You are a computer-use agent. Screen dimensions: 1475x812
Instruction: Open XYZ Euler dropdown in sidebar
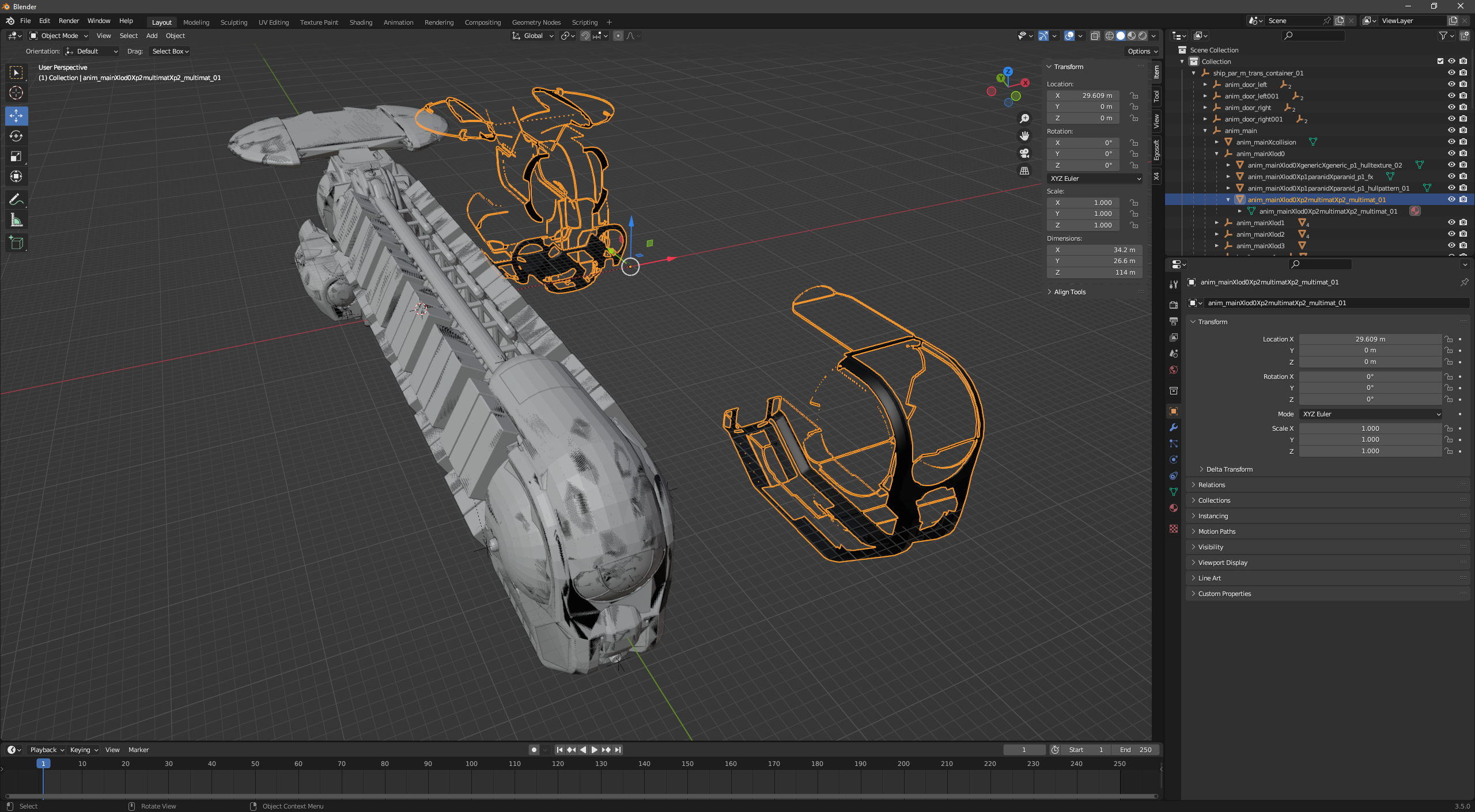[x=1095, y=179]
